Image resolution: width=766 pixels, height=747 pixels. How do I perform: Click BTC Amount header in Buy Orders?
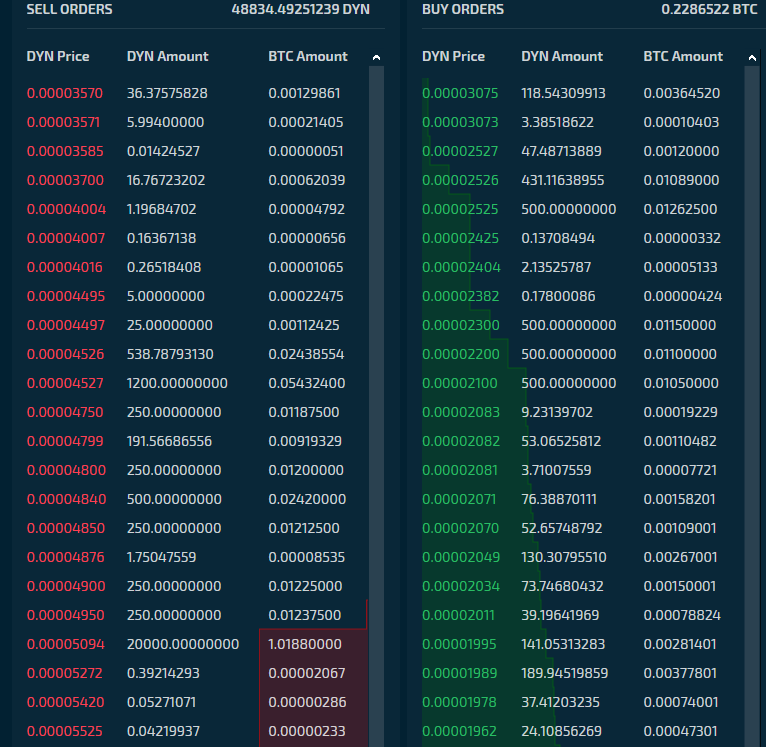(x=683, y=57)
